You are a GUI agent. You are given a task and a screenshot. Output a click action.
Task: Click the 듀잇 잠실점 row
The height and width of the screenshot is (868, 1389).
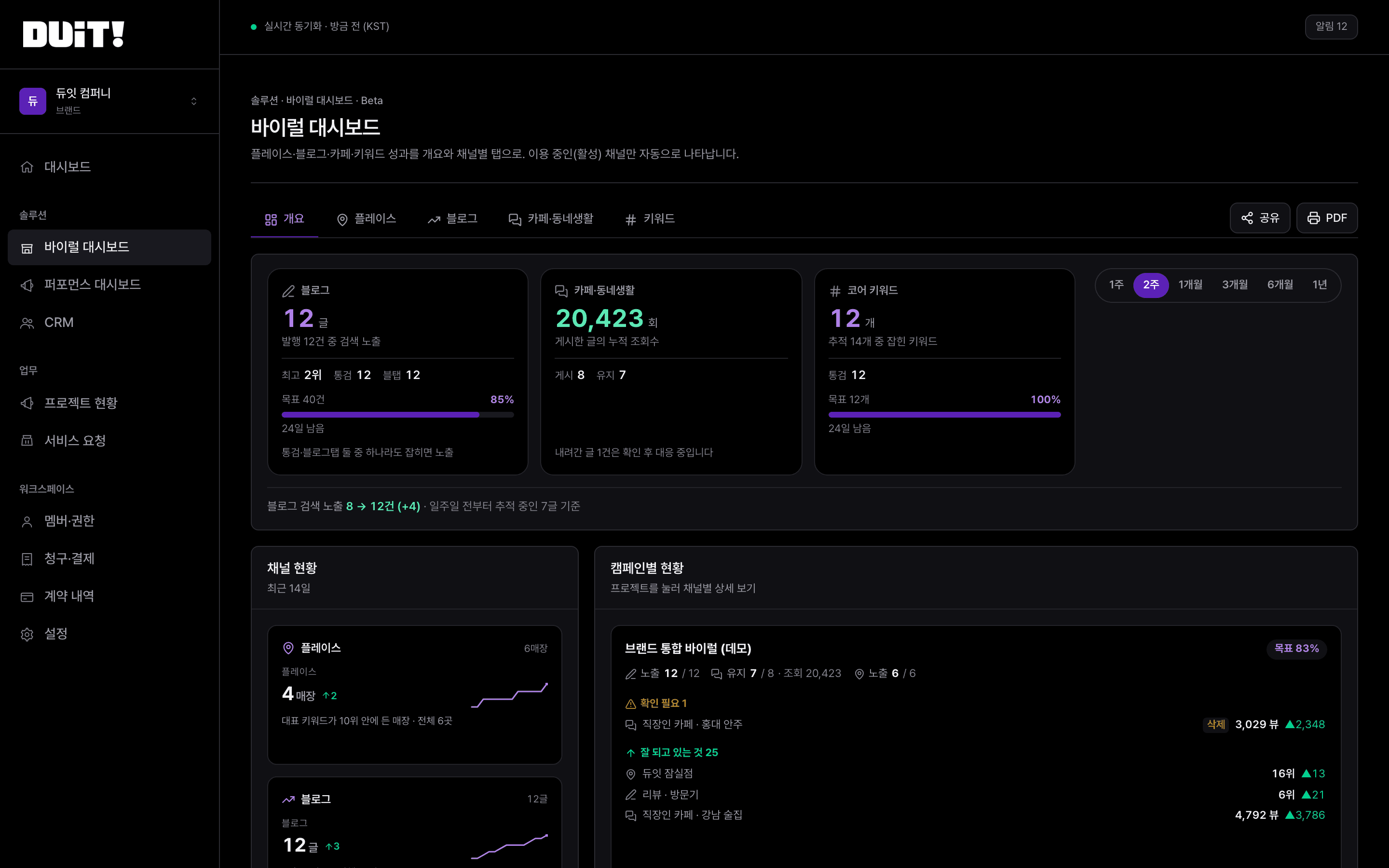click(x=975, y=774)
